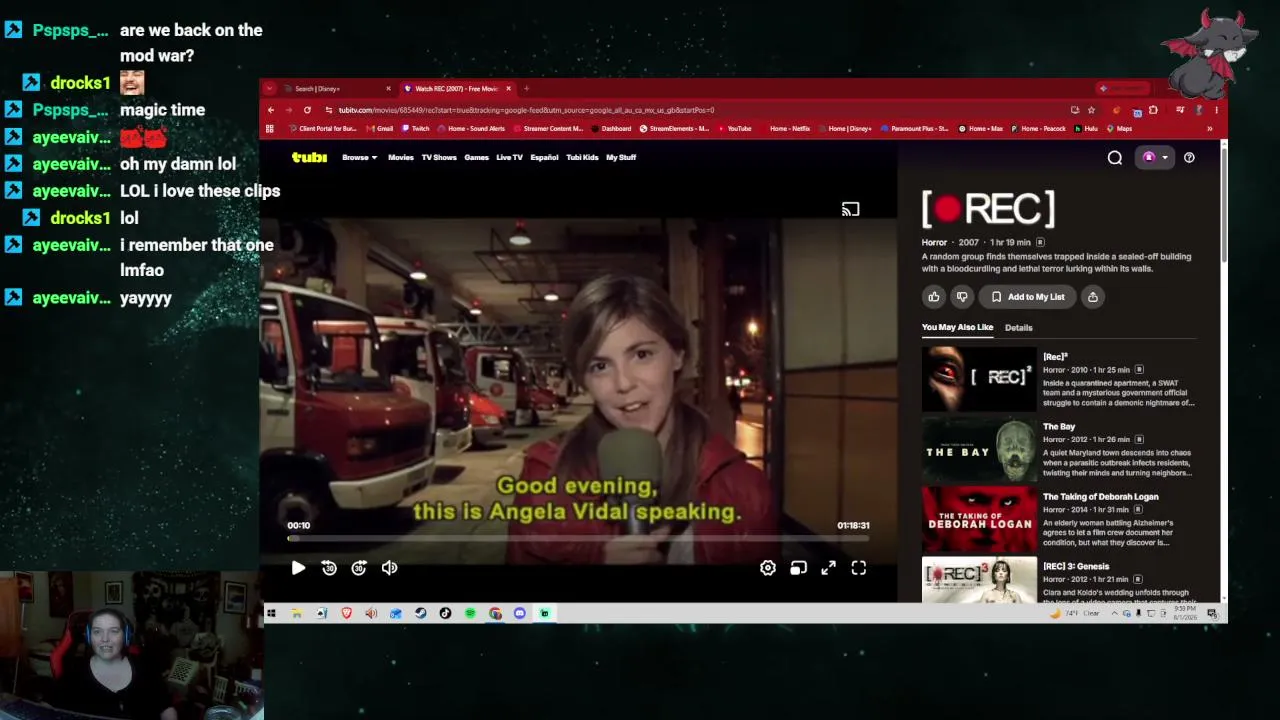Open the Games section on Tubi
This screenshot has width=1280, height=720.
click(x=476, y=157)
